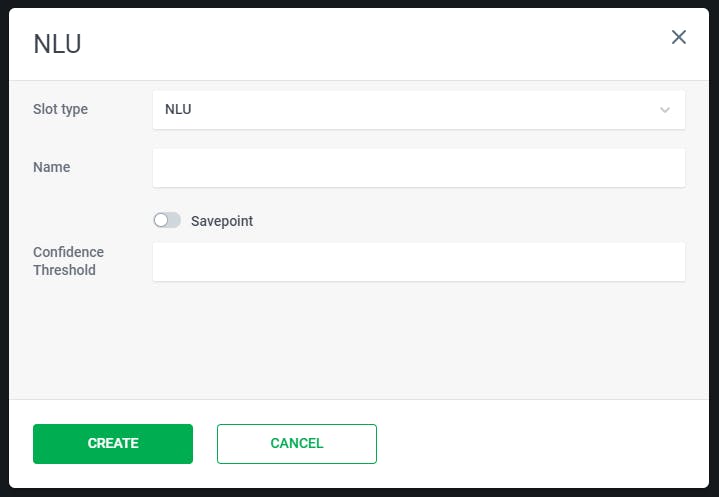
Task: Click the right end of the Confidence Threshold field
Action: (672, 262)
